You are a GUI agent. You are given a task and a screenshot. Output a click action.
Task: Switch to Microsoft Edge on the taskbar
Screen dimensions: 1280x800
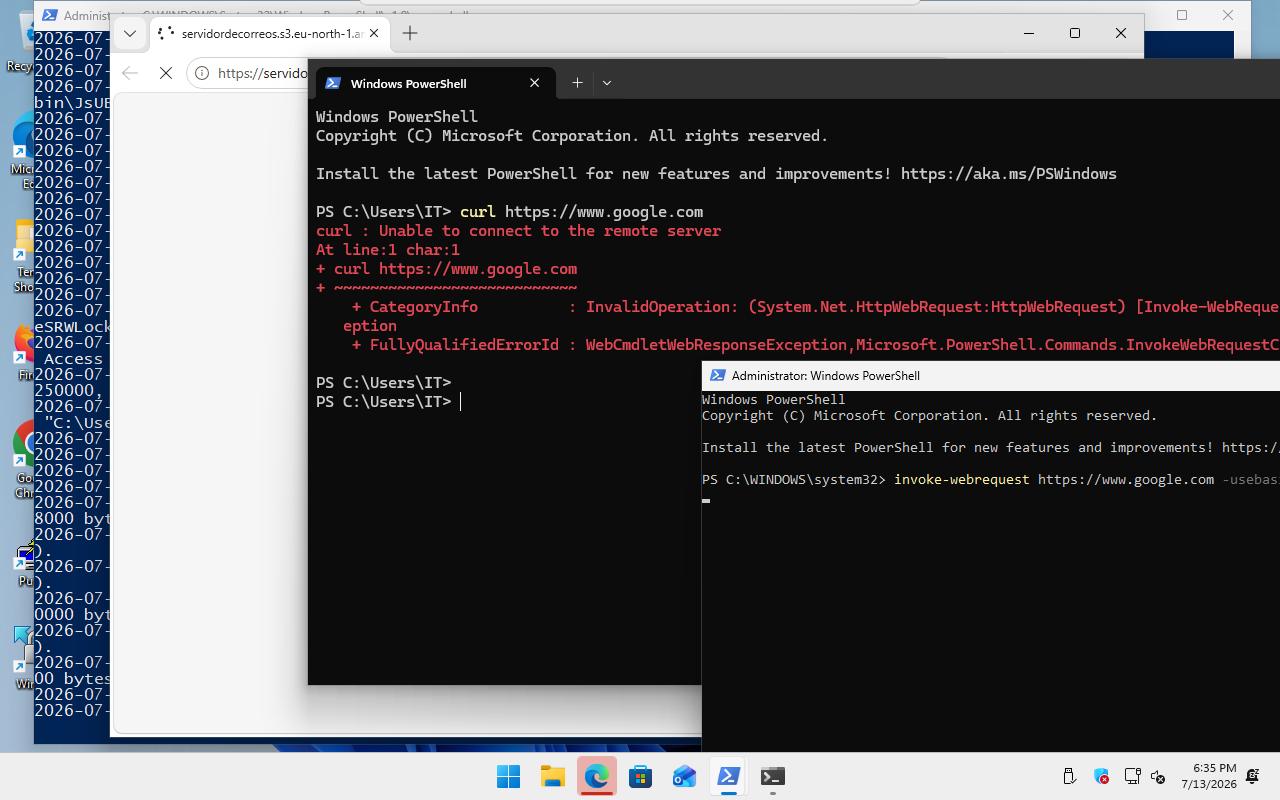click(596, 777)
